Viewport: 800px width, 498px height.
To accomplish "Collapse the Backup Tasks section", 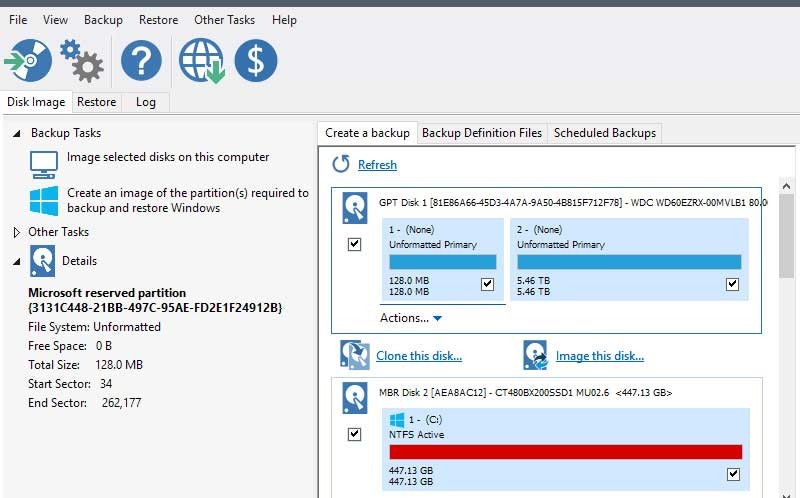I will tap(16, 133).
